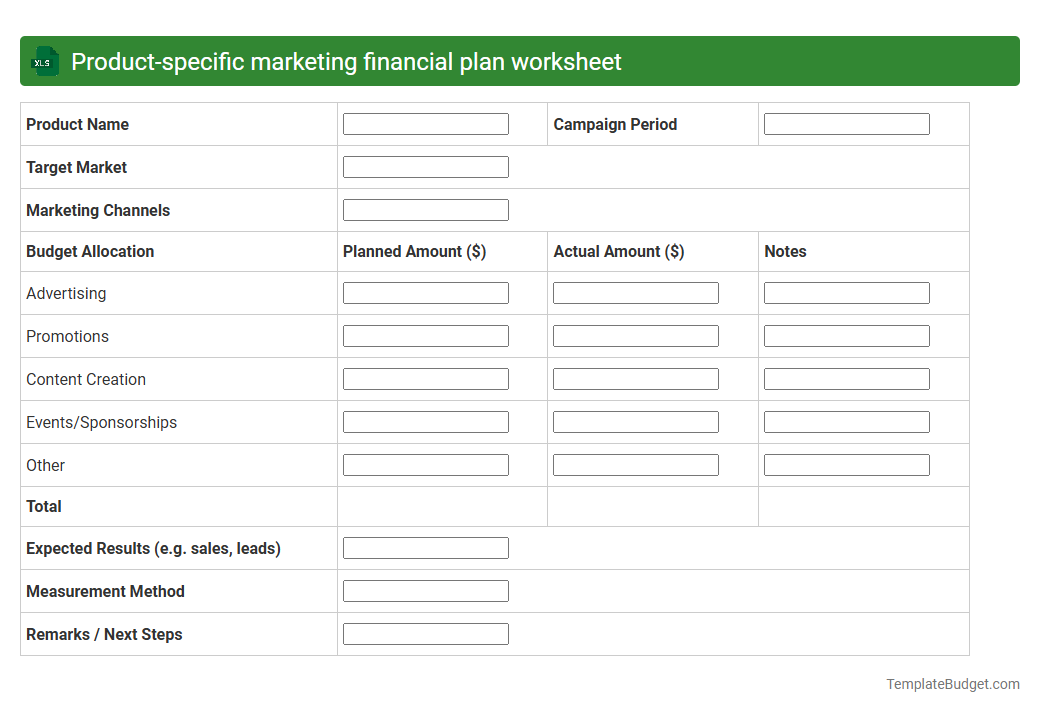Click the Events/Sponsorships notes input
This screenshot has height=713, width=1040.
pos(846,421)
